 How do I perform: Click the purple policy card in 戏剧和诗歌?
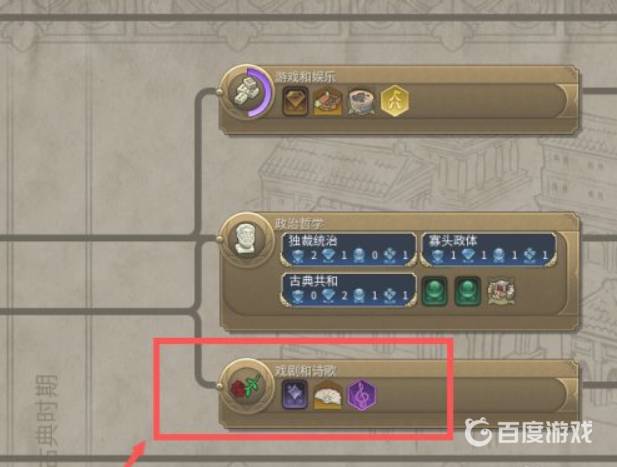(295, 395)
